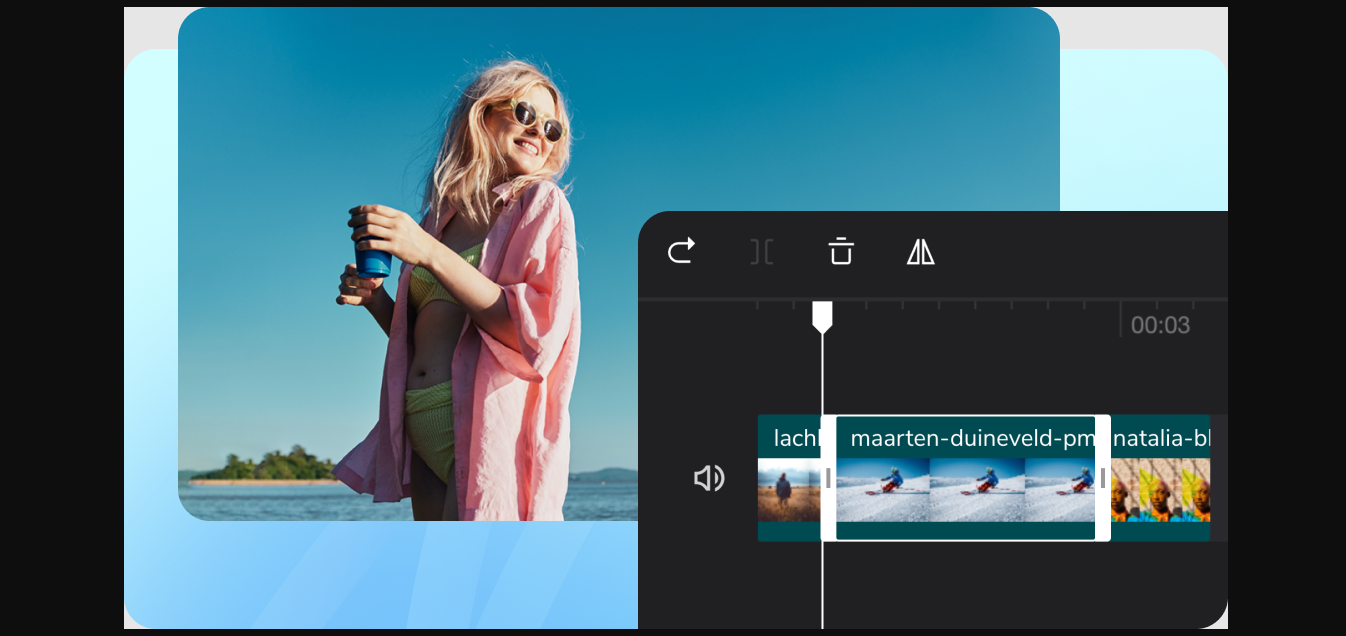The width and height of the screenshot is (1346, 636).
Task: Click right trim handle of selected clip
Action: pos(1103,478)
